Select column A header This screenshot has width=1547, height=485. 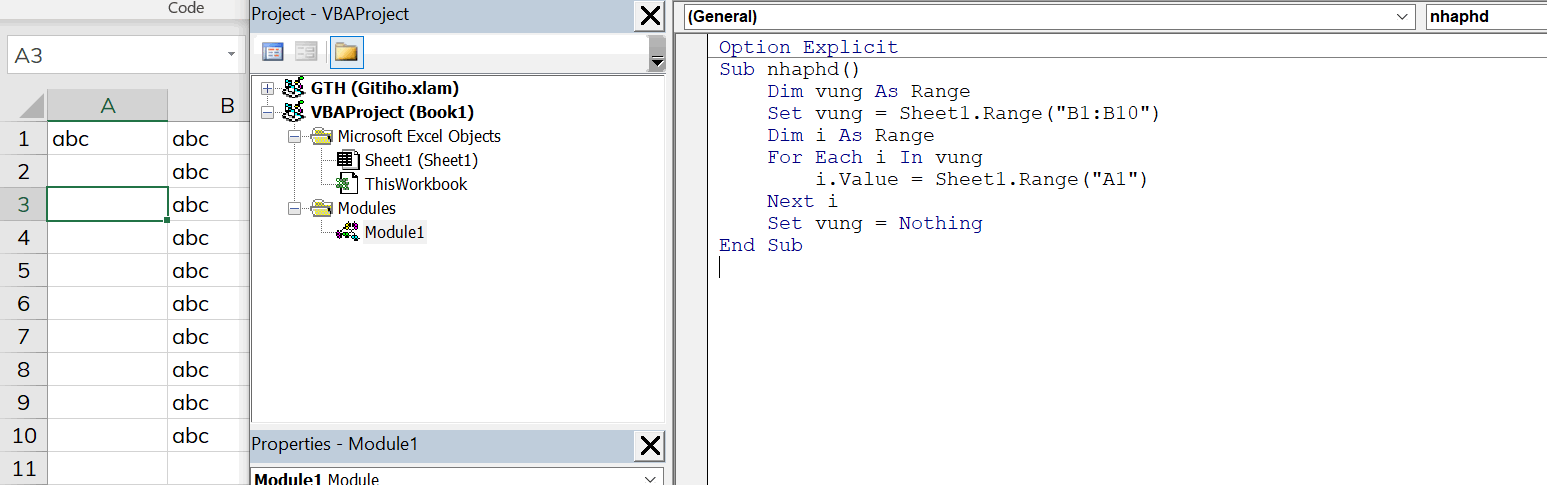pyautogui.click(x=108, y=106)
